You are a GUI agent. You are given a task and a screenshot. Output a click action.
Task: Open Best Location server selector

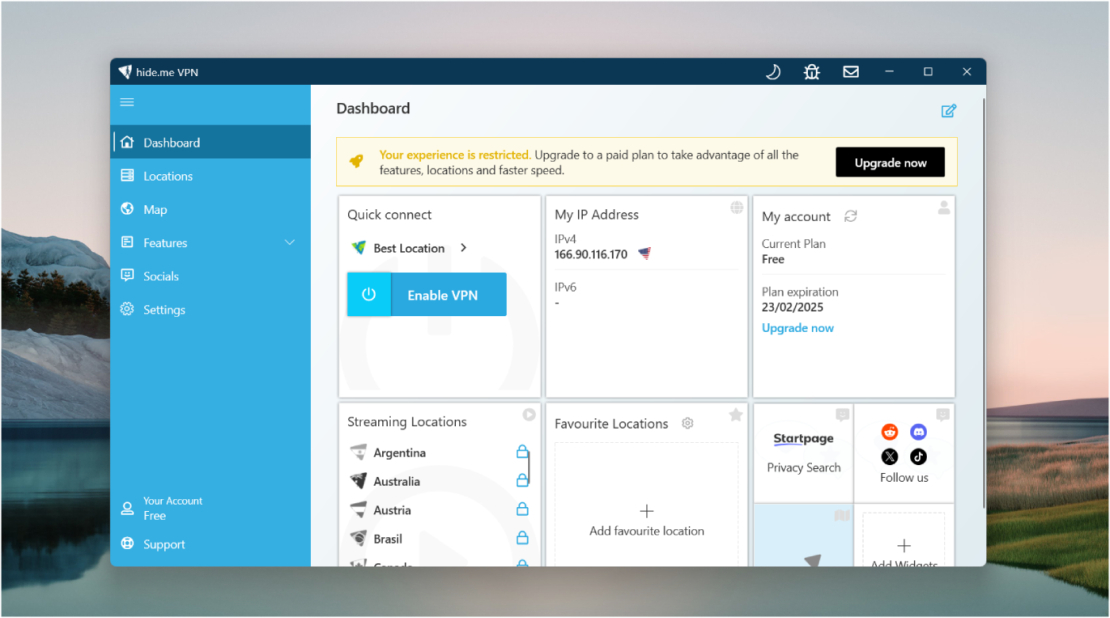pos(407,248)
